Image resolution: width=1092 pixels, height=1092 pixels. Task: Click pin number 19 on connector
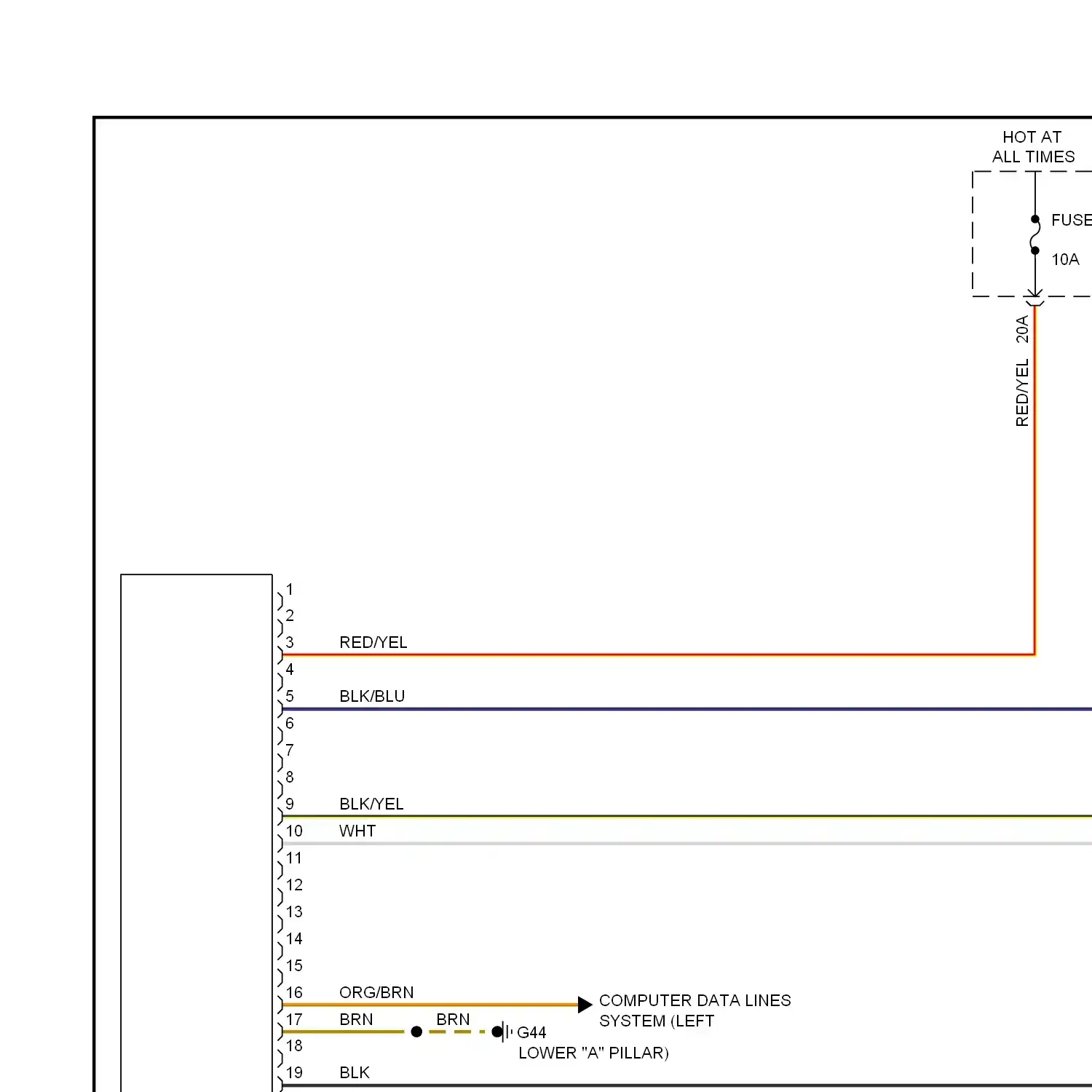294,1072
